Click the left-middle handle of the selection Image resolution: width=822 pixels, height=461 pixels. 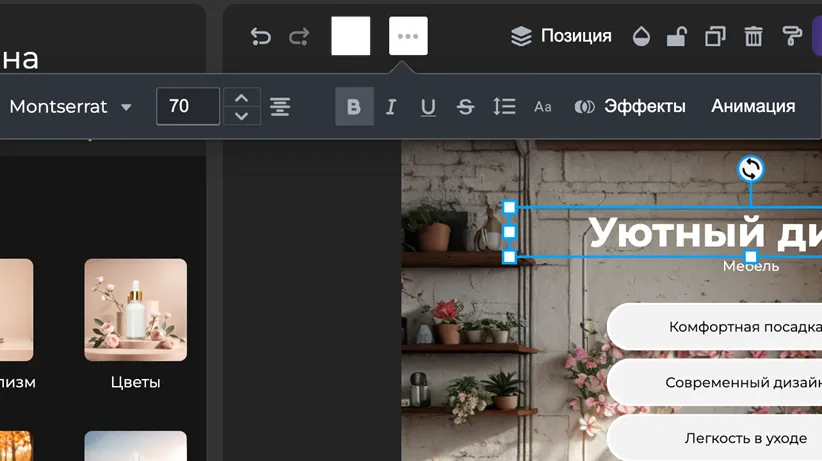(509, 232)
